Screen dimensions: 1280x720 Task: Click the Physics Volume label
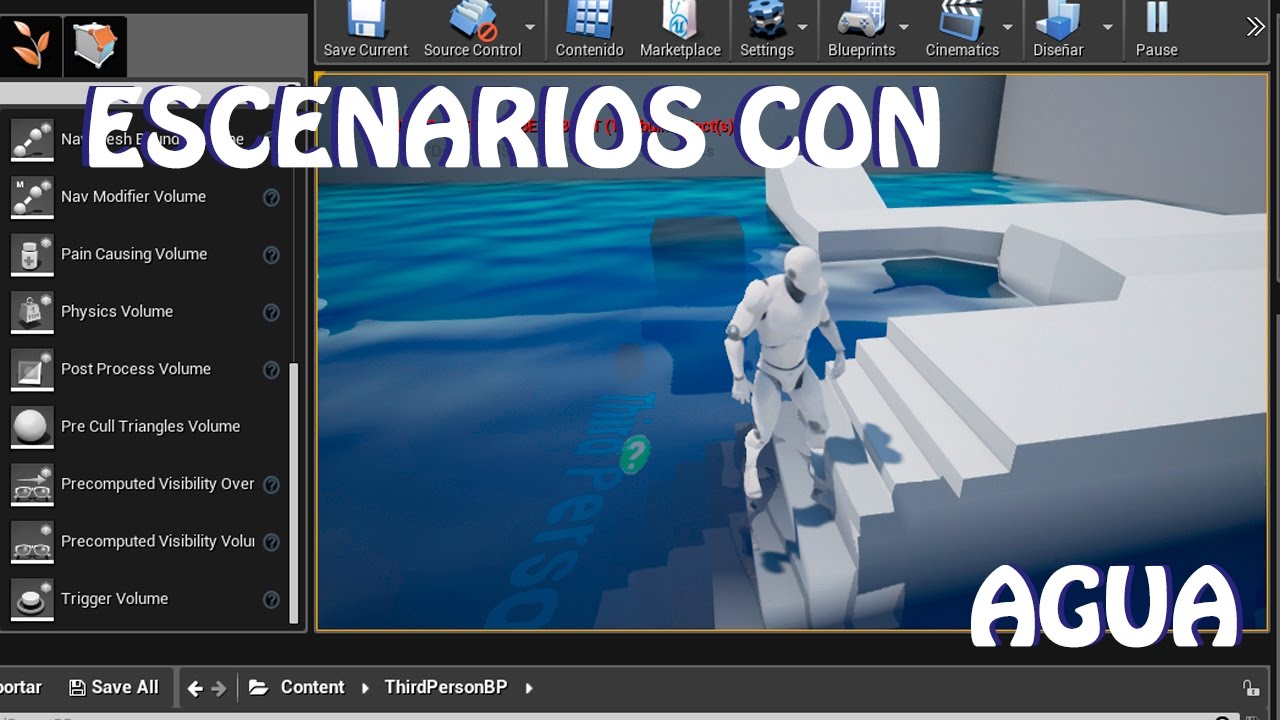coord(117,311)
